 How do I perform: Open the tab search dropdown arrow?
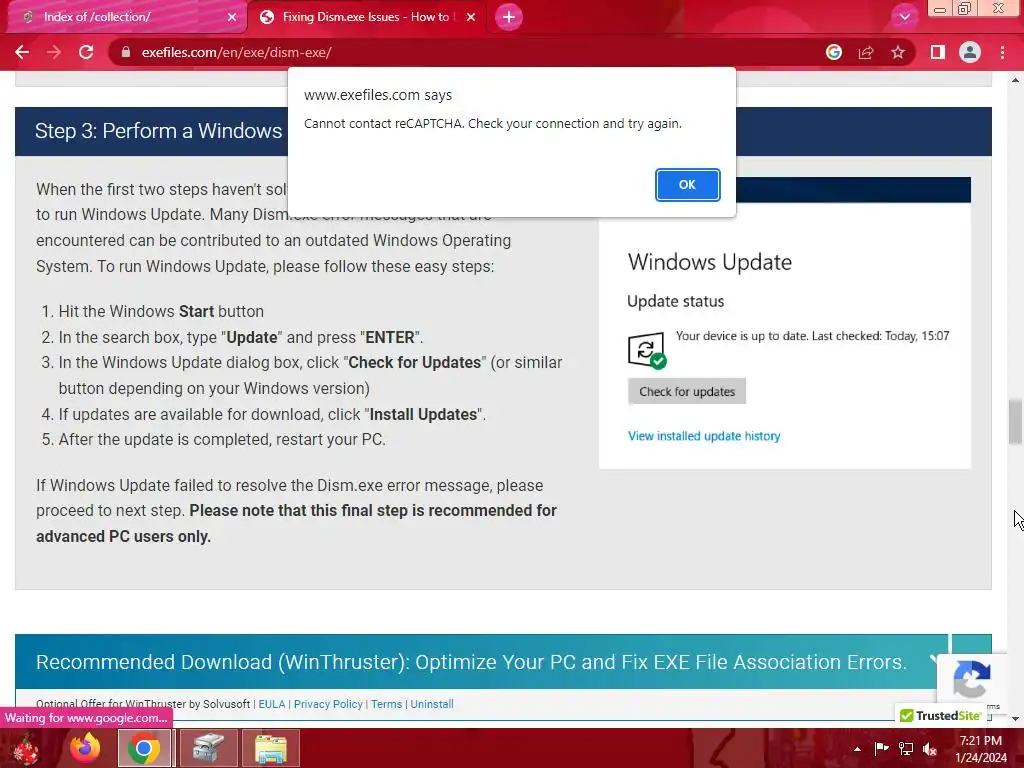click(904, 17)
